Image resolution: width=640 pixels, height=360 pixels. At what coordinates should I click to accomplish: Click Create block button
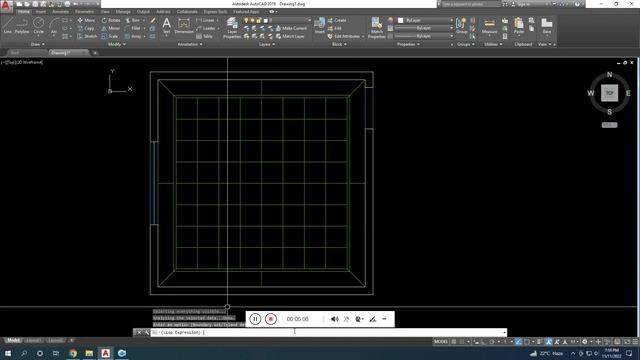[x=337, y=20]
